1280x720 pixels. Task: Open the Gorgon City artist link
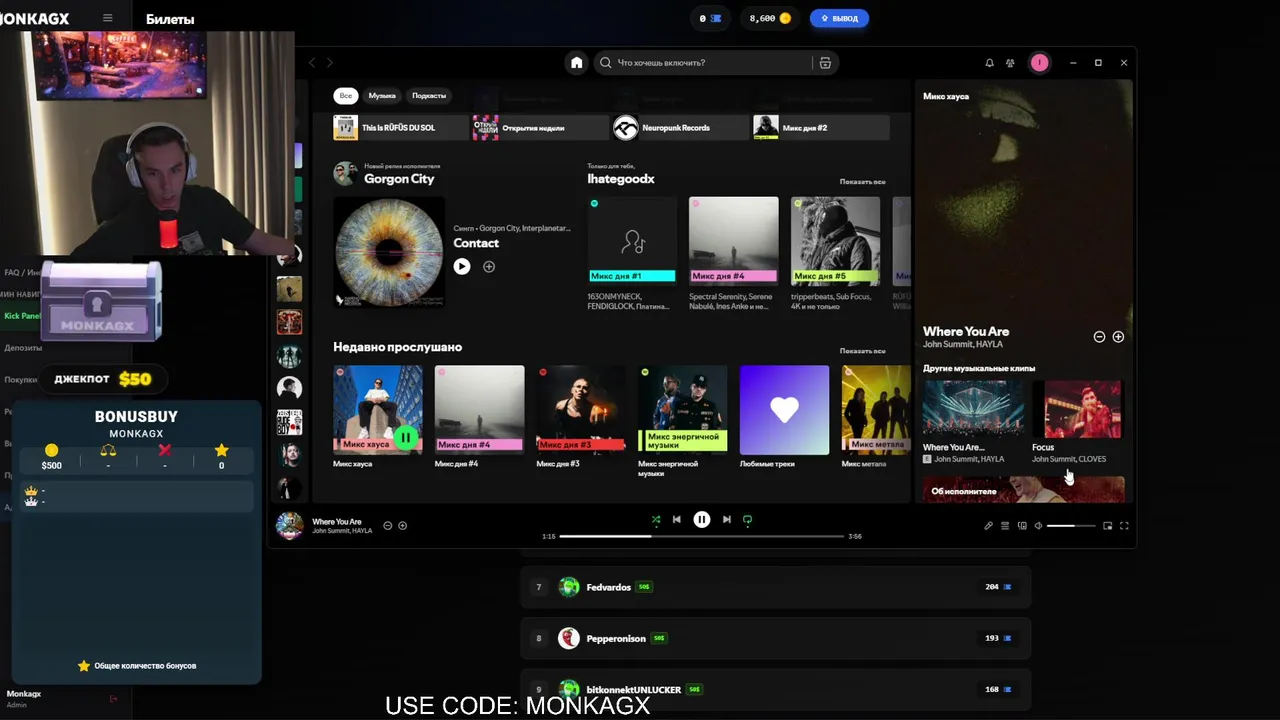399,179
